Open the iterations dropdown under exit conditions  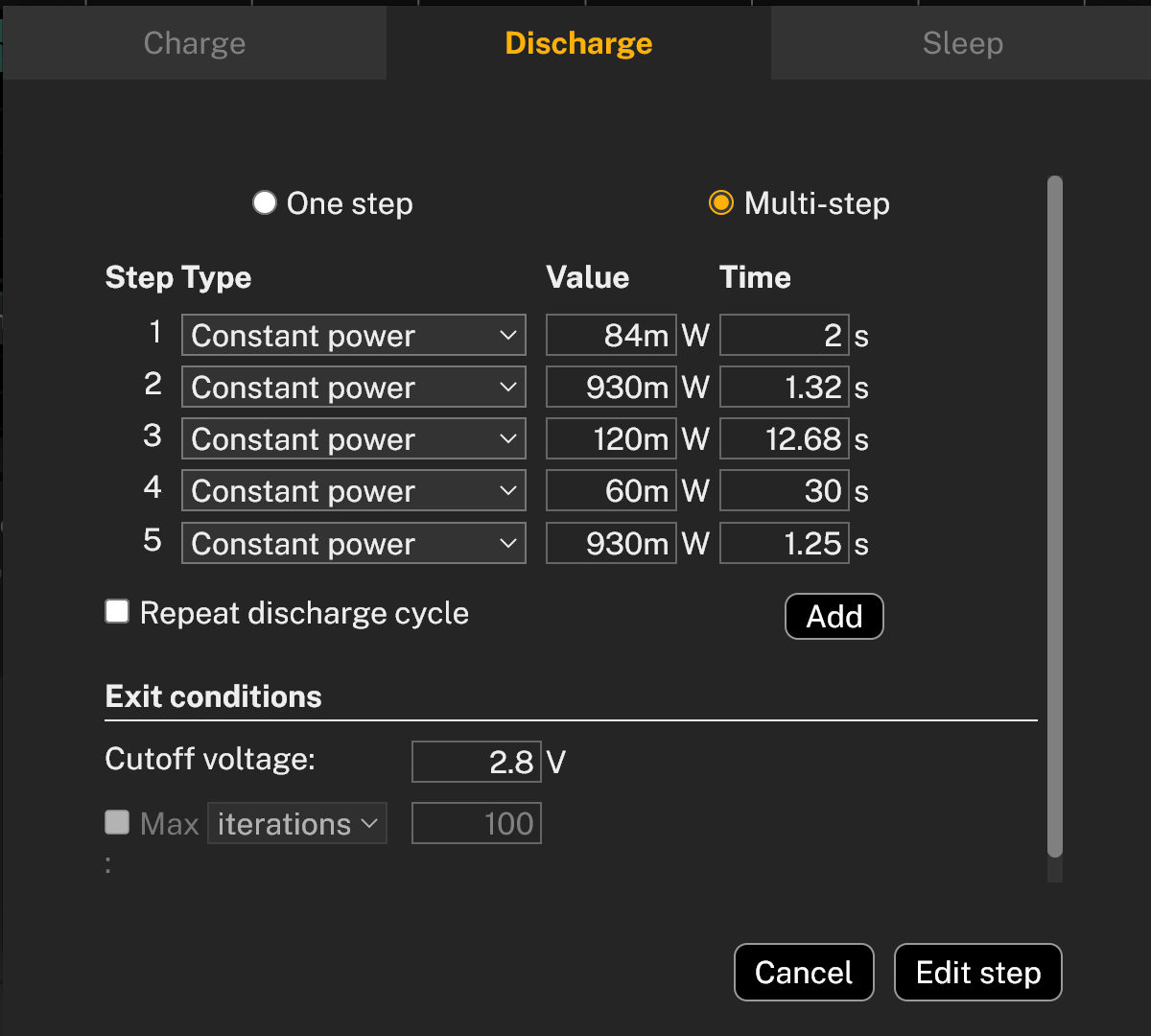click(297, 822)
